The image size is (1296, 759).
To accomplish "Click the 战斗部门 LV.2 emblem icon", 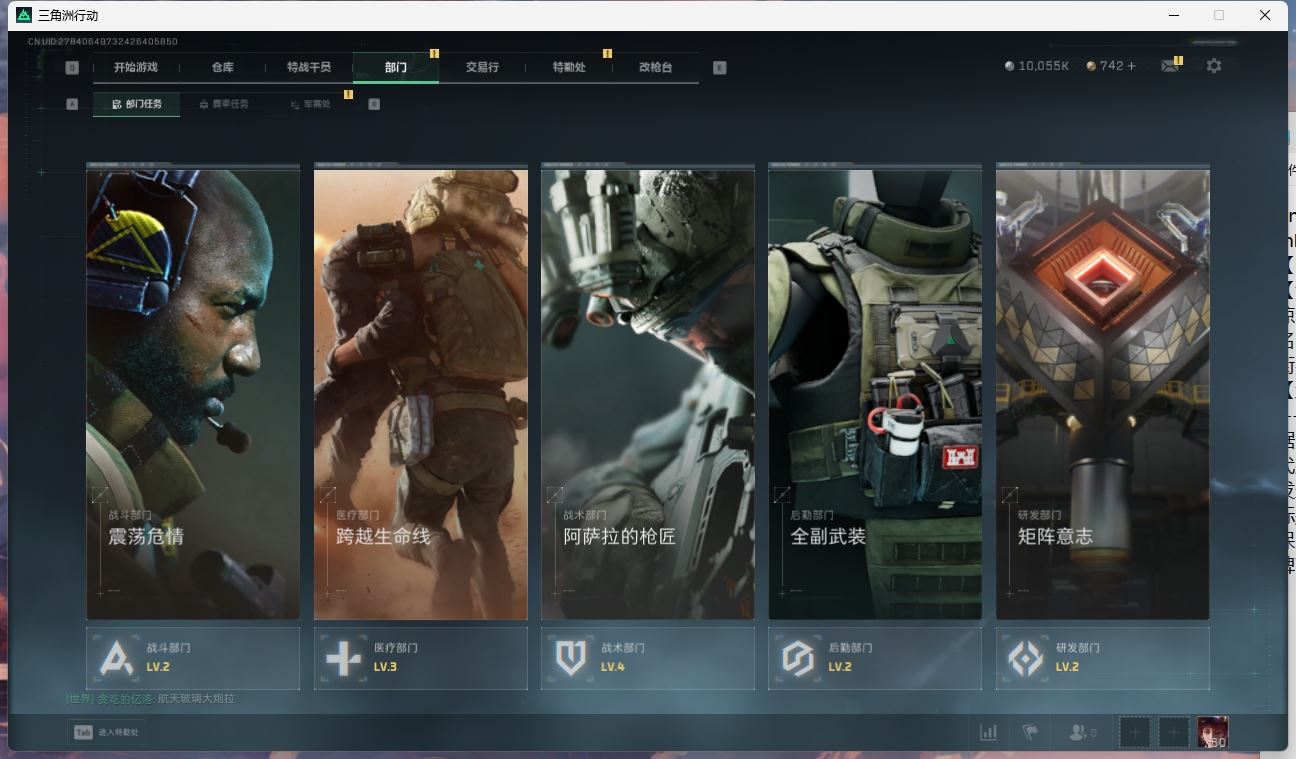I will (x=116, y=658).
